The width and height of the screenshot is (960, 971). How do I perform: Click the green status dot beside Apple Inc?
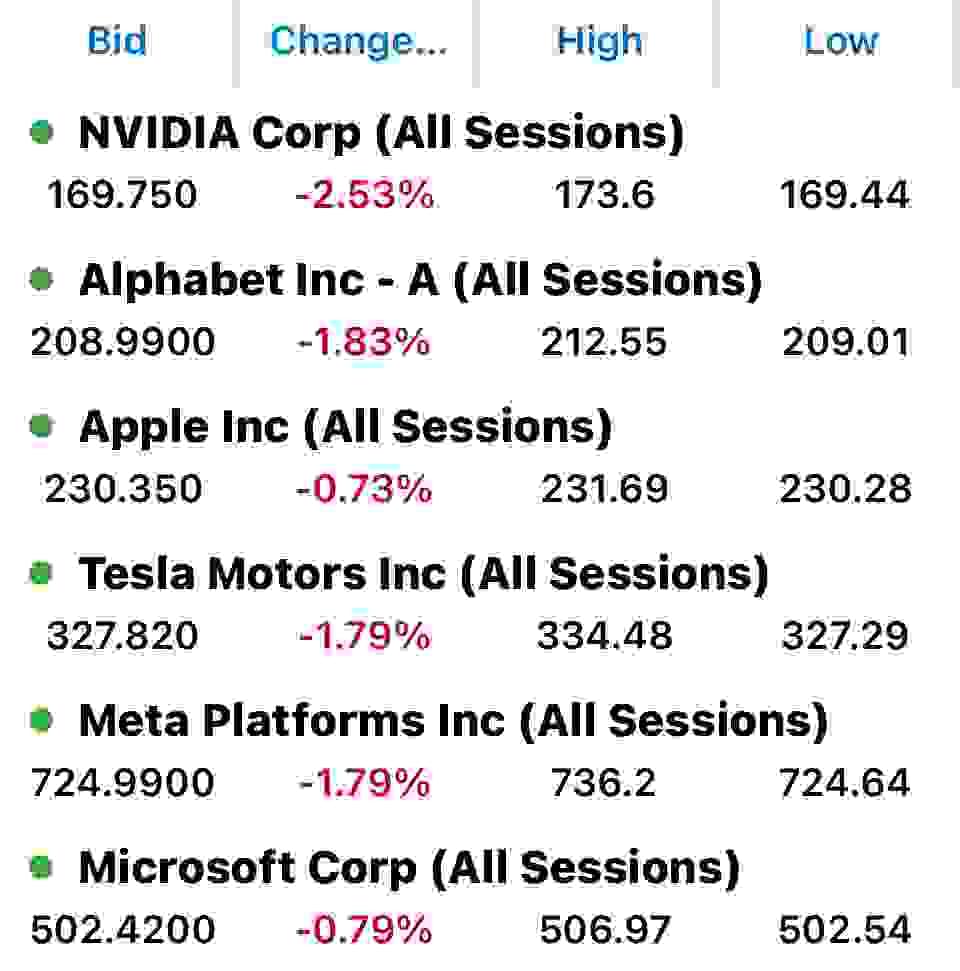[41, 425]
